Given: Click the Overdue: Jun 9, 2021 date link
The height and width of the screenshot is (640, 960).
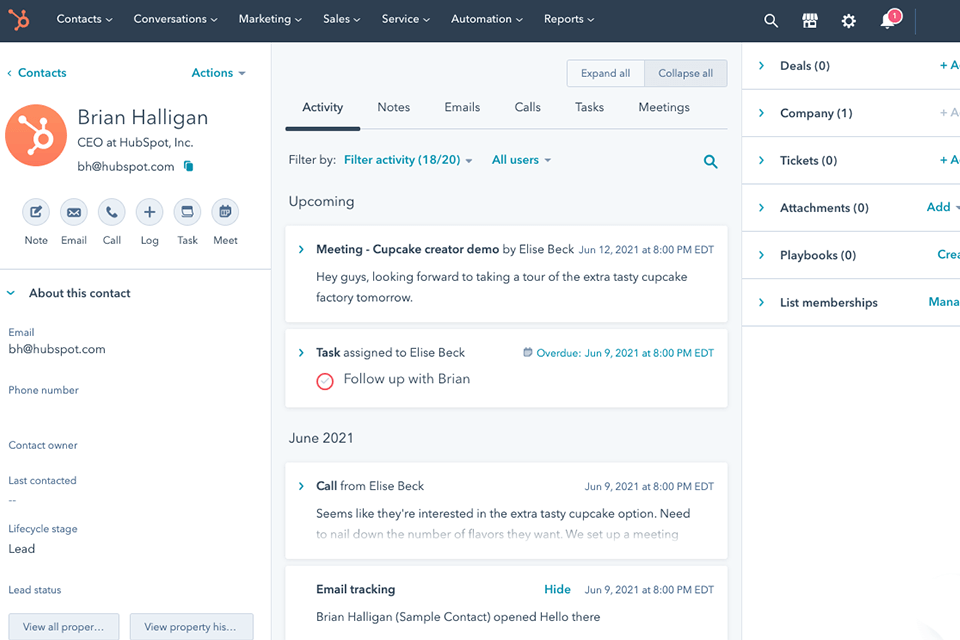Looking at the screenshot, I should point(625,353).
